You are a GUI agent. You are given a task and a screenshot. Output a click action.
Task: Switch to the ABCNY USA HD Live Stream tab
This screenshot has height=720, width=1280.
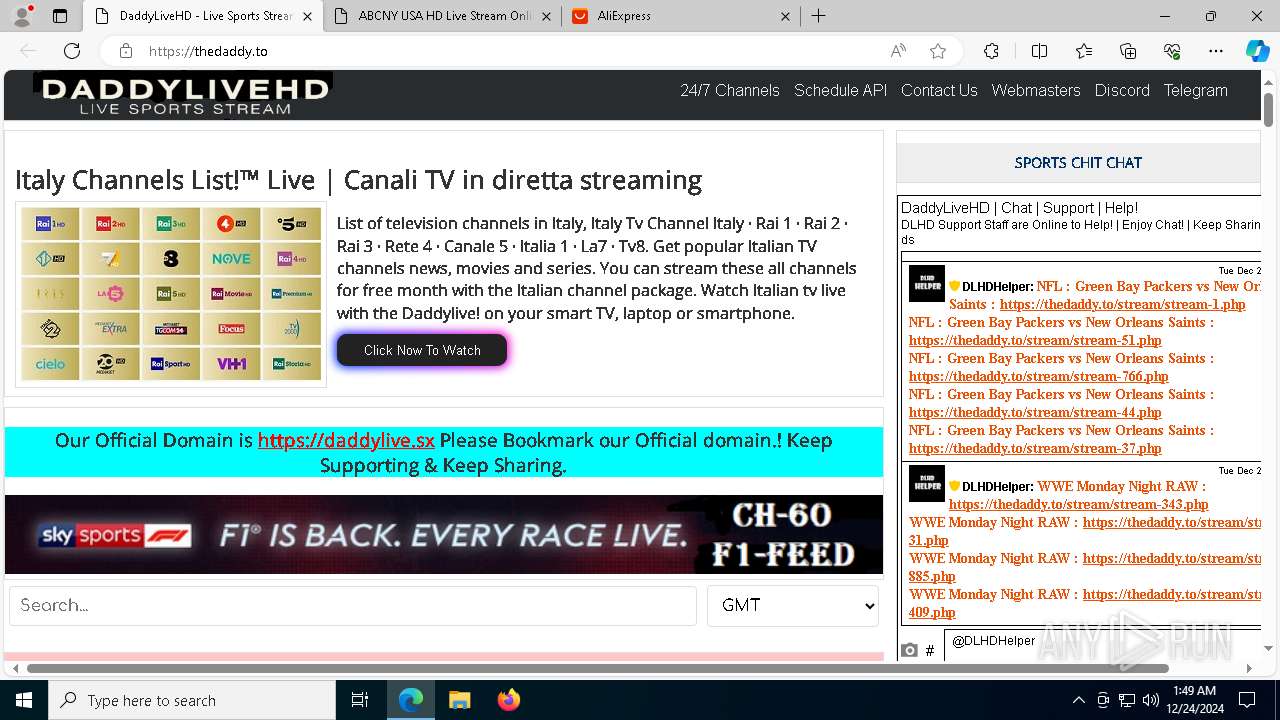pyautogui.click(x=445, y=16)
